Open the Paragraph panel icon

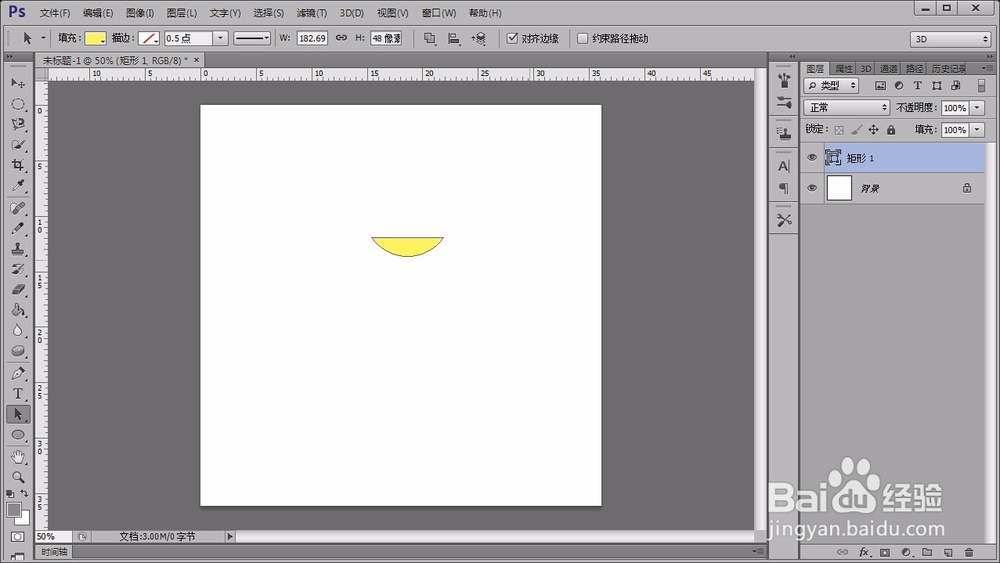pos(784,188)
